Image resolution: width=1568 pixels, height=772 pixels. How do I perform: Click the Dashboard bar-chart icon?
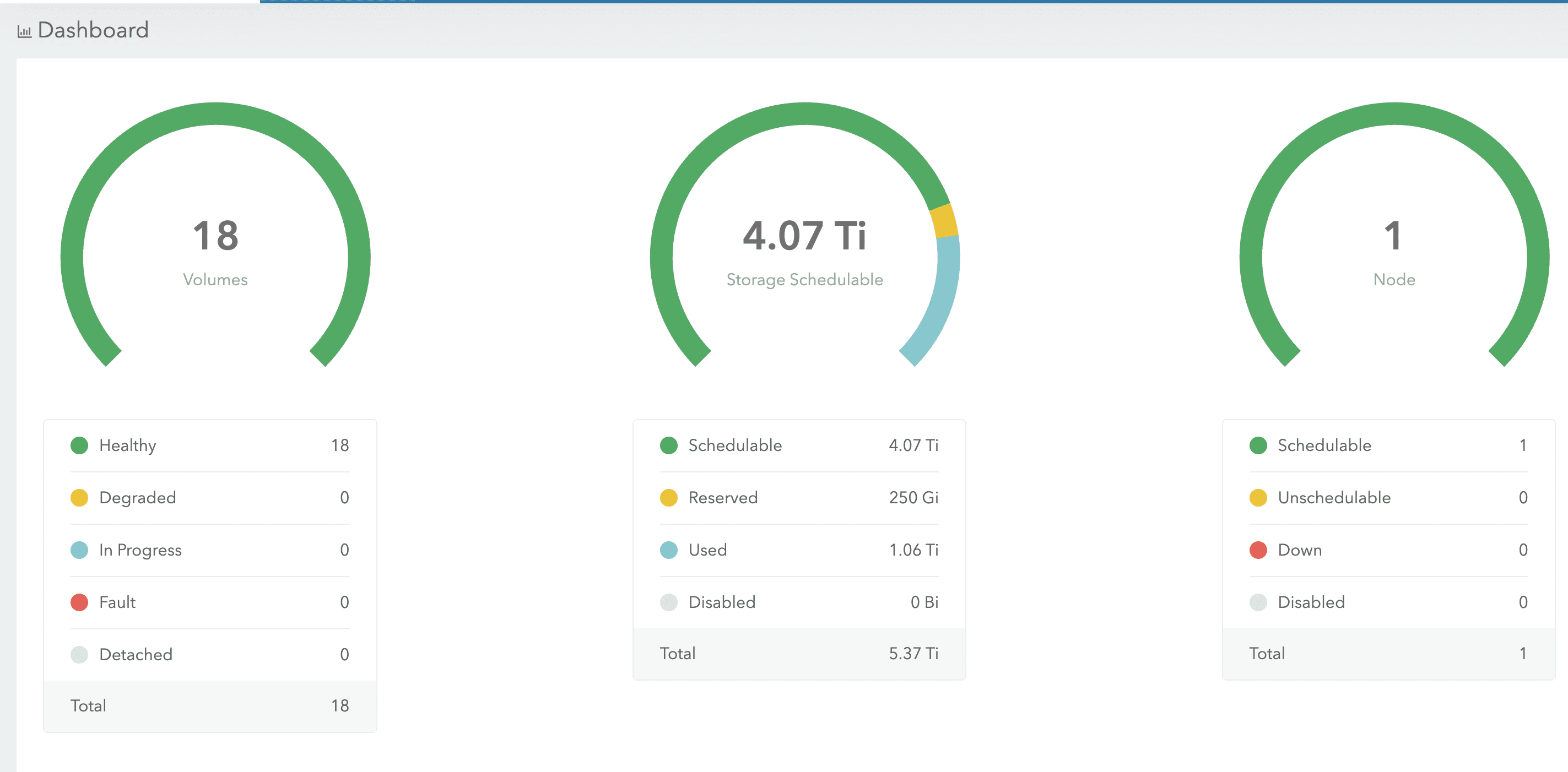[x=24, y=31]
